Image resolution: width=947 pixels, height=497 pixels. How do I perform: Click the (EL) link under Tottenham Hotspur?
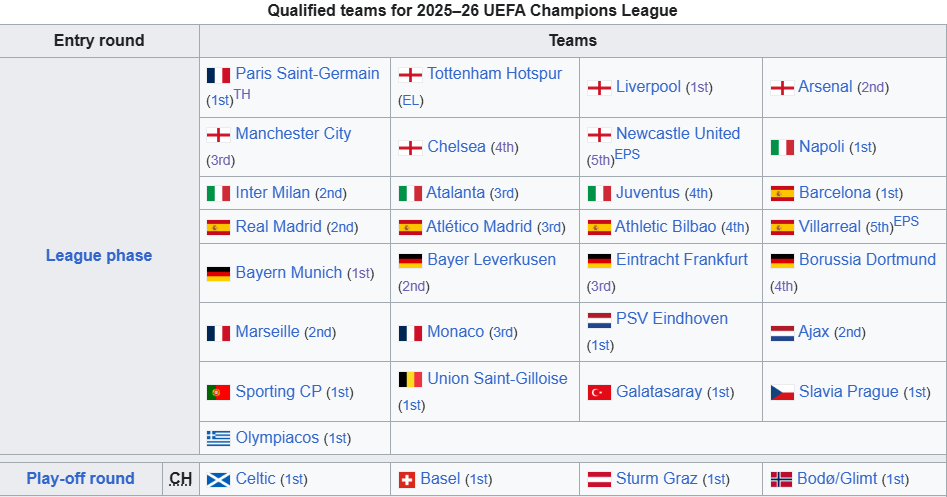pyautogui.click(x=411, y=101)
